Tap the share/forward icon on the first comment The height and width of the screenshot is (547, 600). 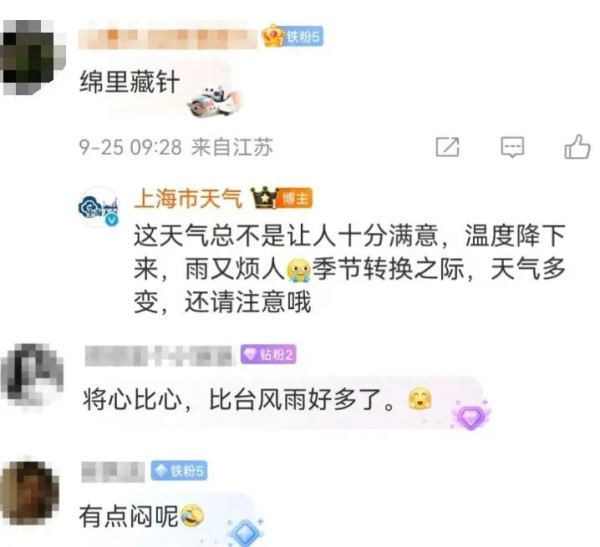pos(447,147)
